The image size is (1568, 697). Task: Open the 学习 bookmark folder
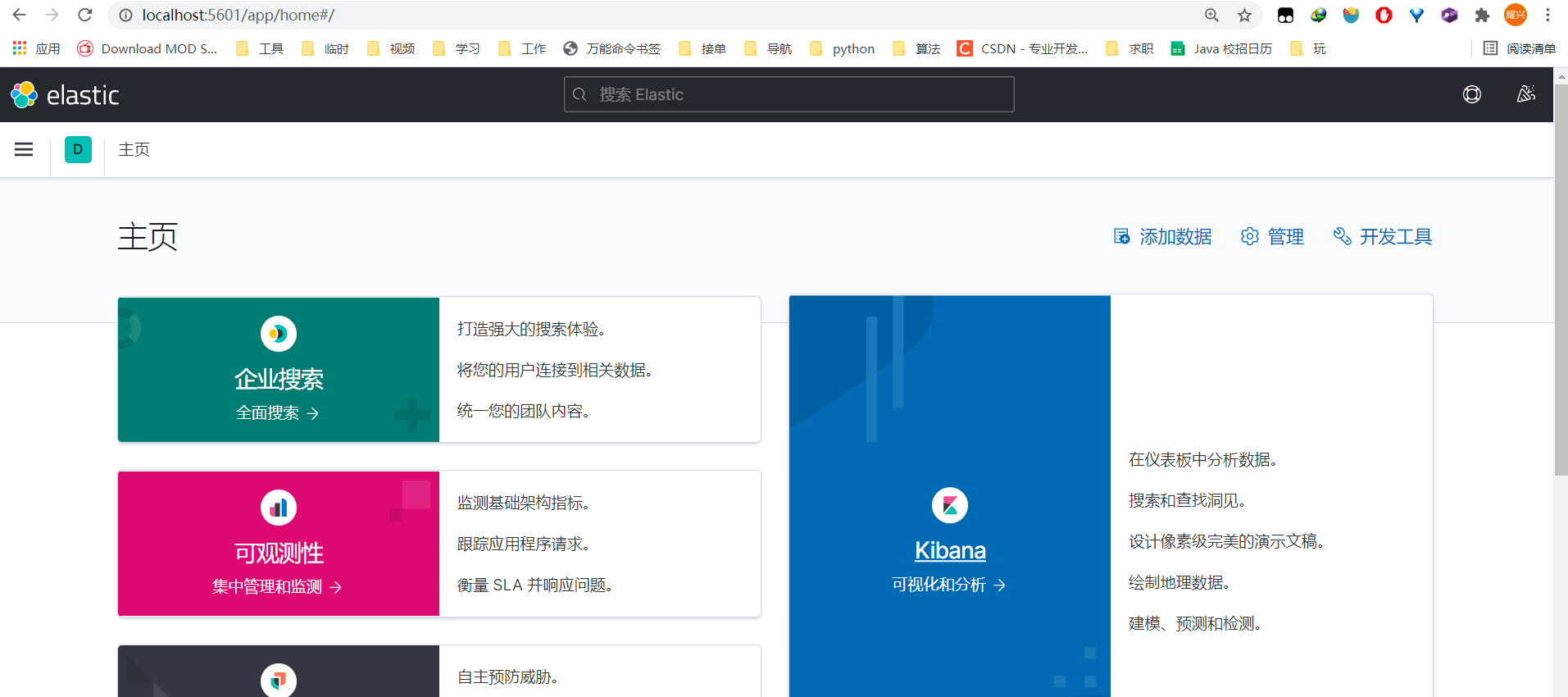pos(457,48)
